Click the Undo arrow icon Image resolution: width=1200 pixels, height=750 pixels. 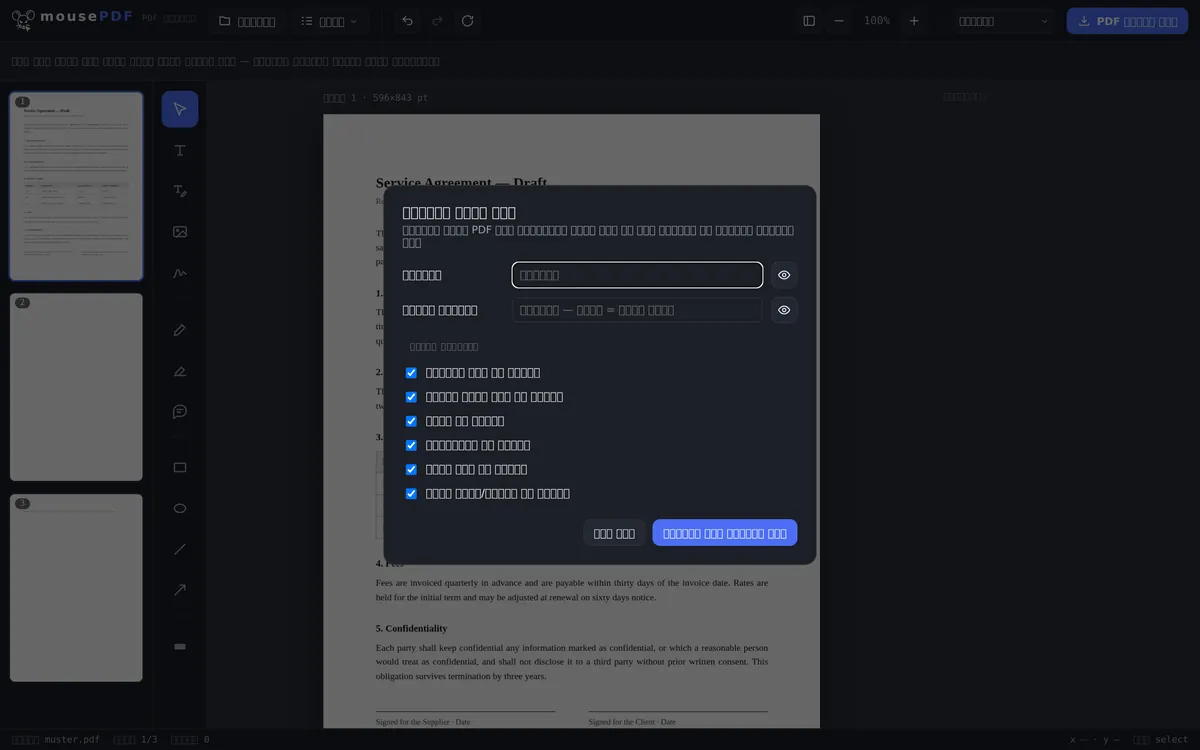[407, 21]
